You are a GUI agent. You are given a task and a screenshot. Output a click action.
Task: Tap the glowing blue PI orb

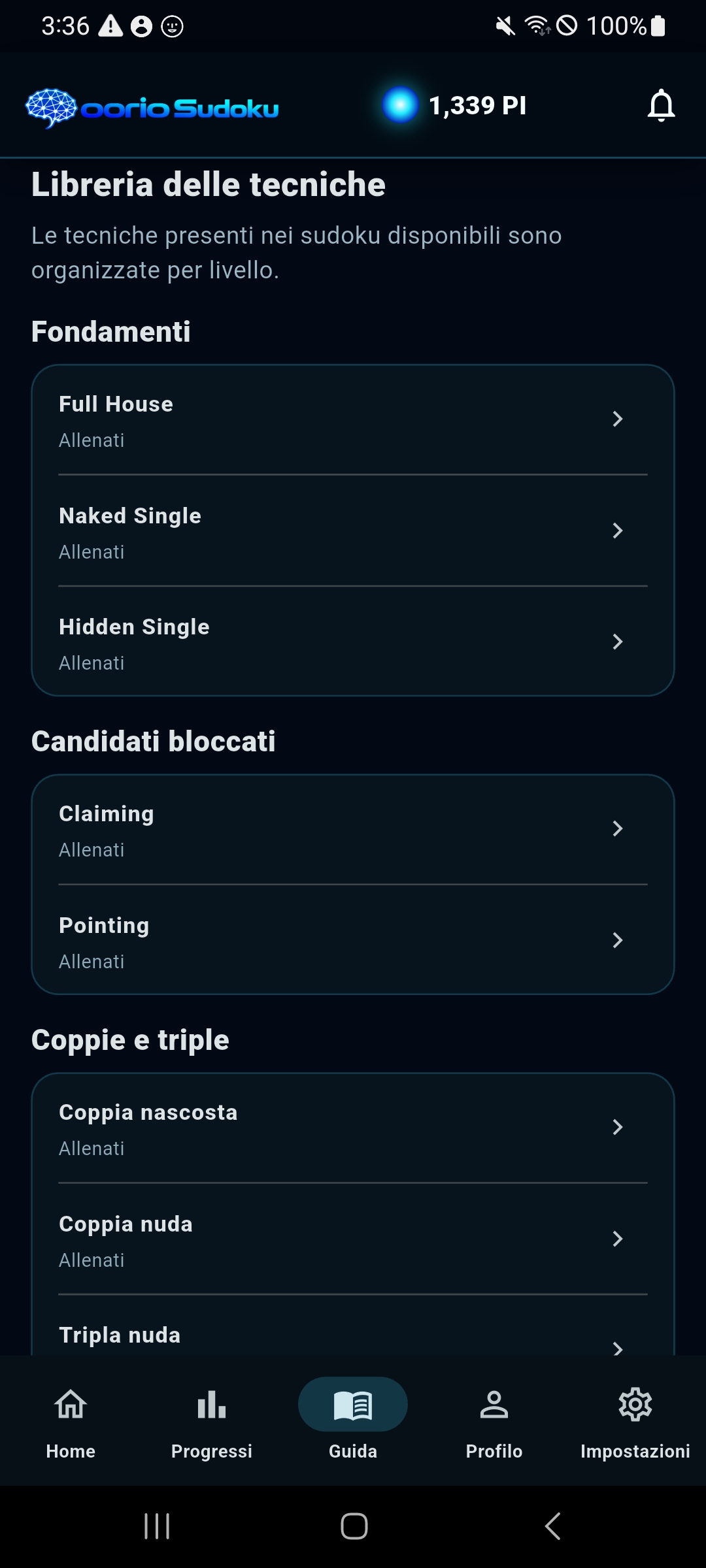400,105
